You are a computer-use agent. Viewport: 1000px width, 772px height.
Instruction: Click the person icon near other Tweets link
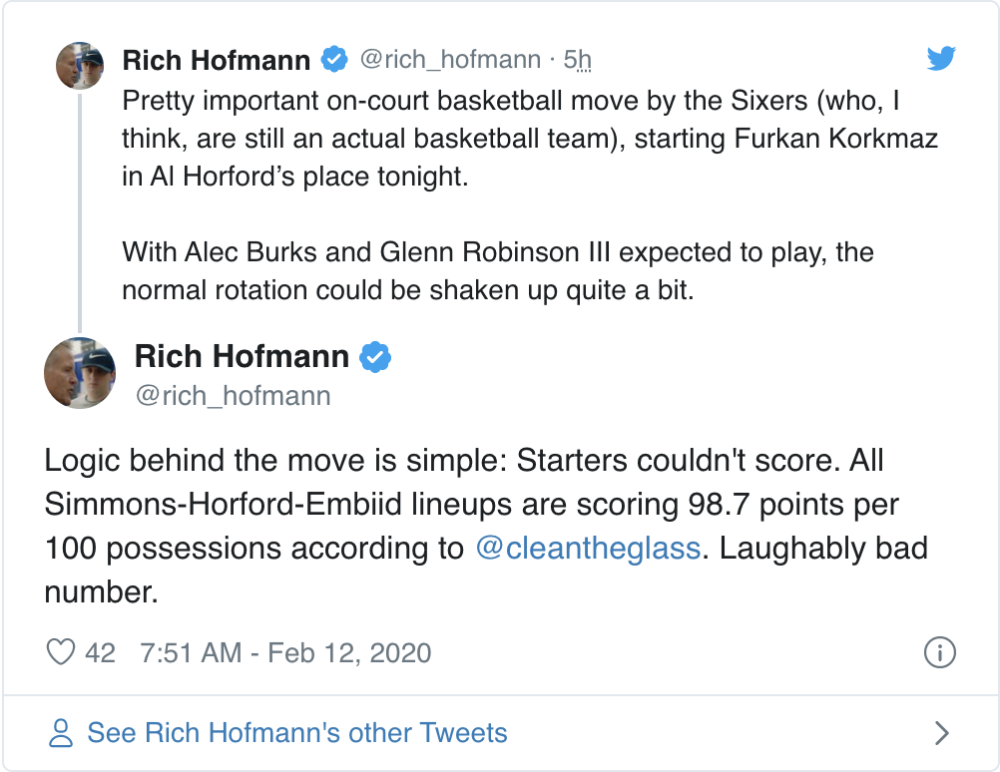pyautogui.click(x=61, y=732)
